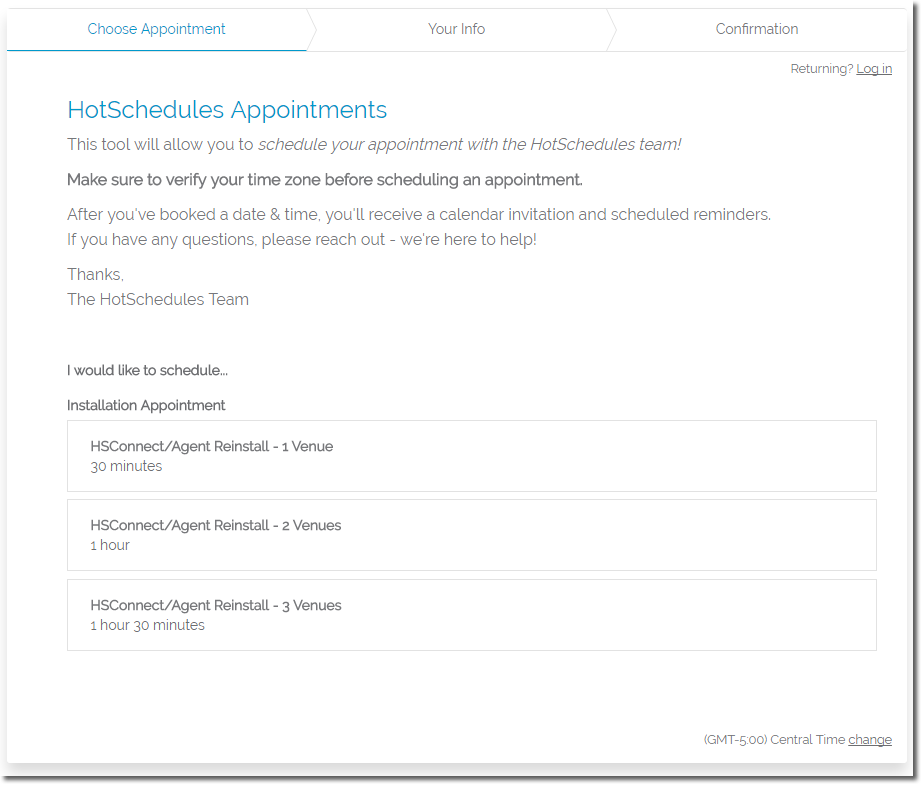Click the italic 'schedule your appointment' text

tap(469, 144)
